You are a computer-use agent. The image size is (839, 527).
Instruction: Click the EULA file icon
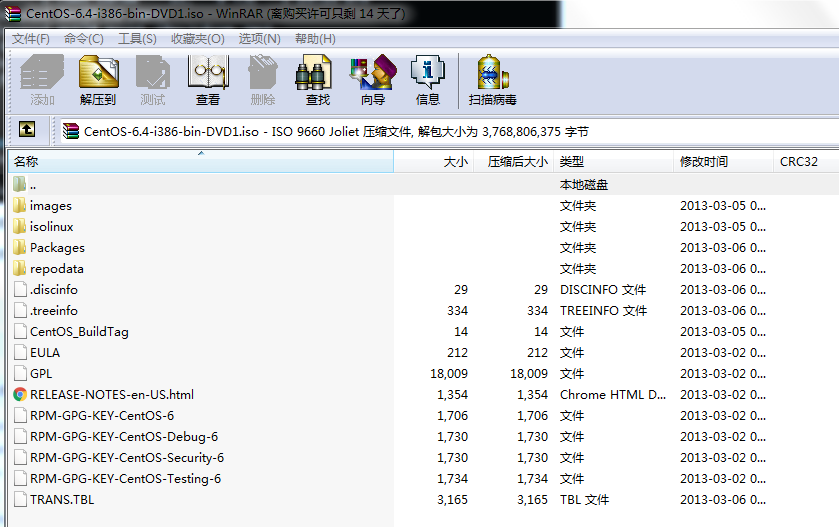20,353
